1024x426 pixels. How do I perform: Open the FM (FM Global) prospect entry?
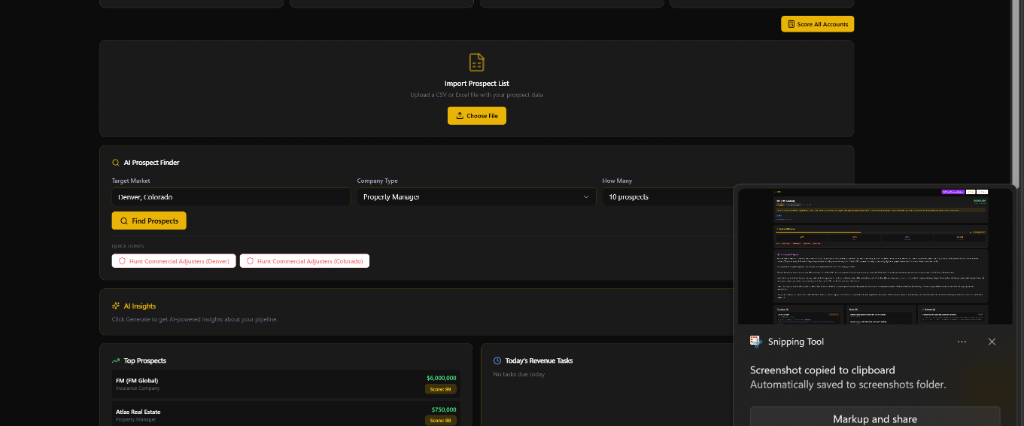285,384
